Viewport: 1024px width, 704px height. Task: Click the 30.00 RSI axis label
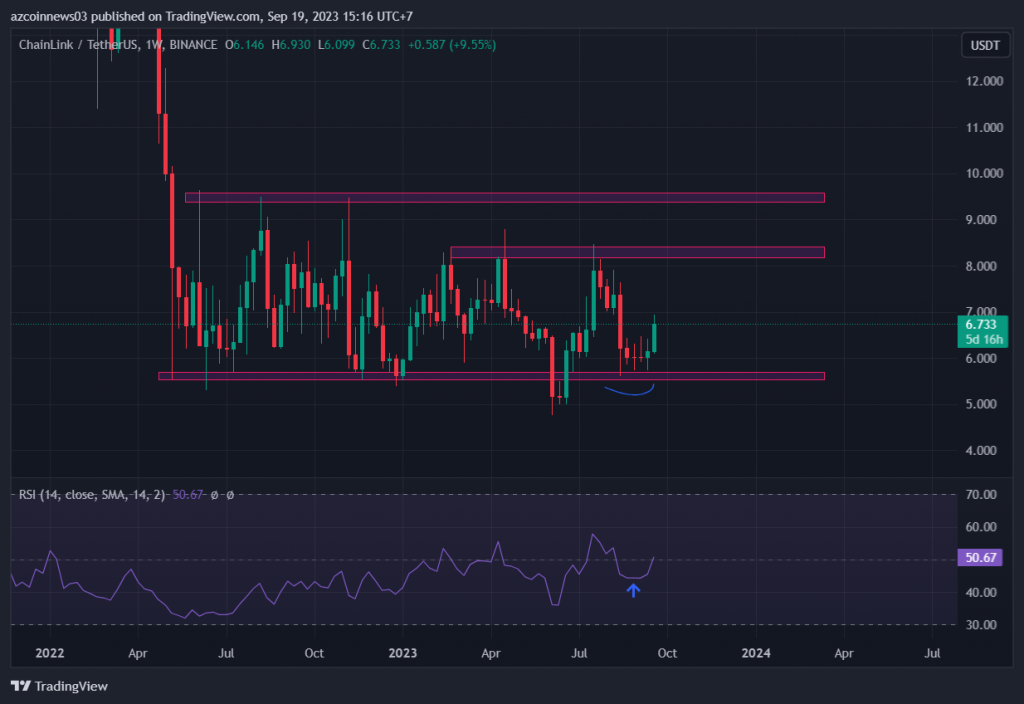click(x=981, y=624)
